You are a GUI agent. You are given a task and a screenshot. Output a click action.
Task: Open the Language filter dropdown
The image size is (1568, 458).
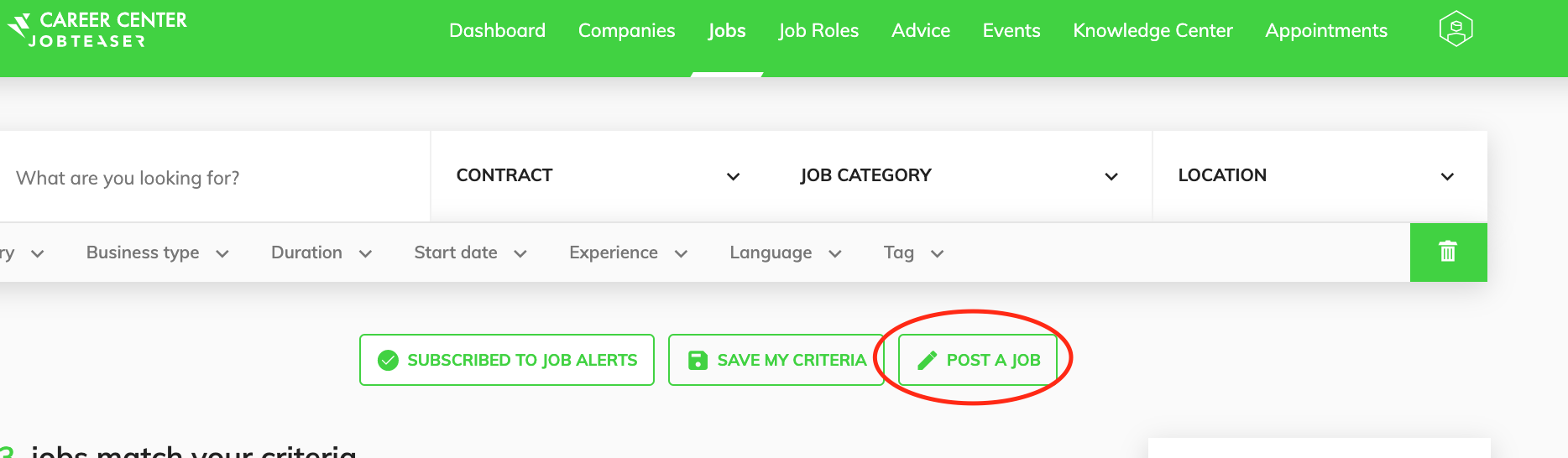(x=786, y=252)
